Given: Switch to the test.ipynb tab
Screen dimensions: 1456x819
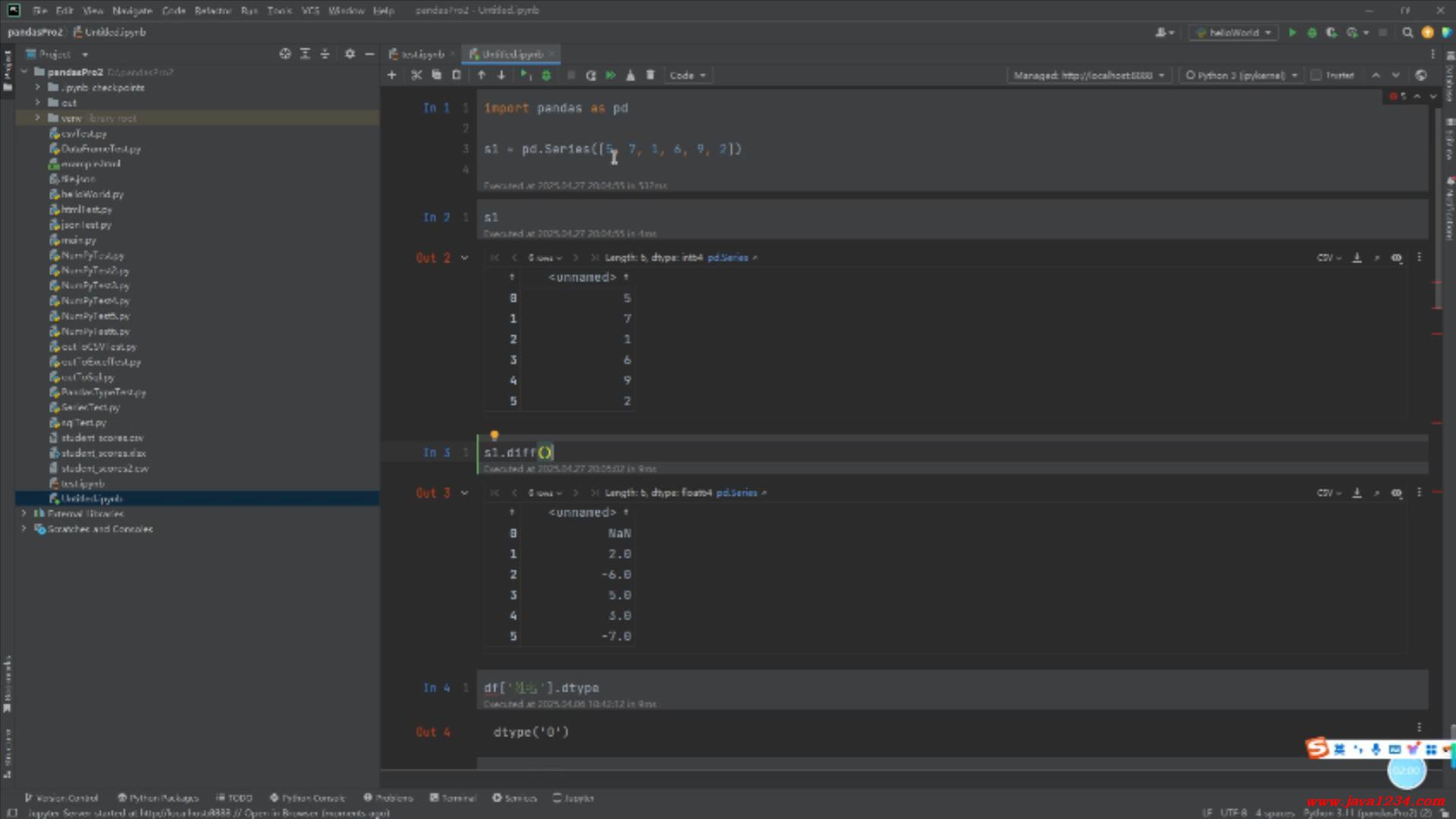Looking at the screenshot, I should tap(422, 54).
